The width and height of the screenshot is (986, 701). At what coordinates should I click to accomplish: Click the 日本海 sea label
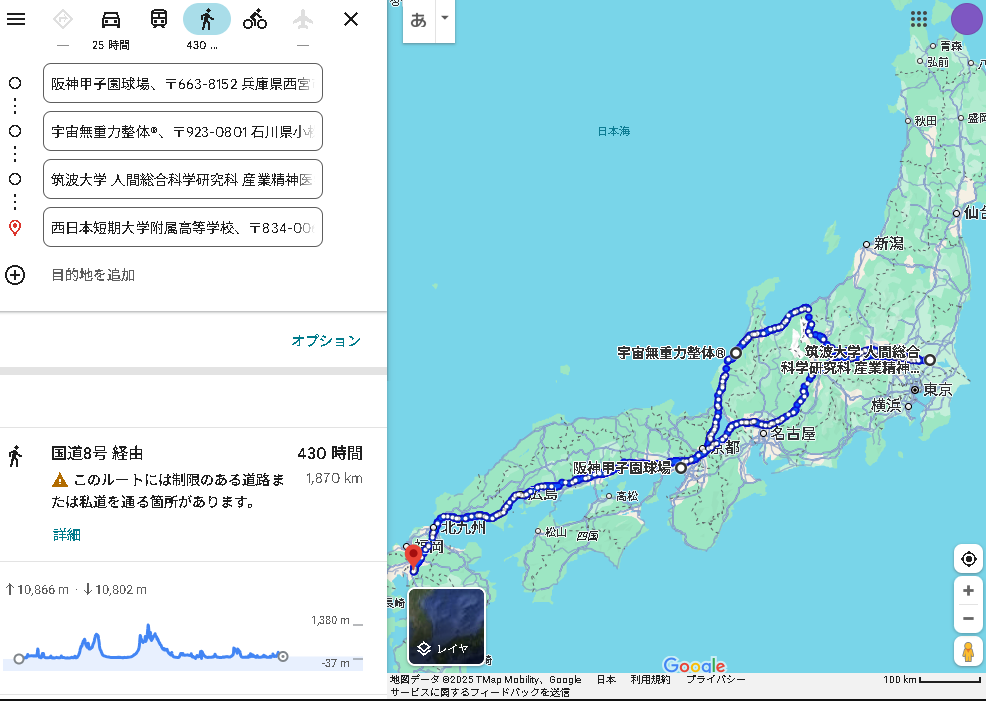click(x=614, y=131)
